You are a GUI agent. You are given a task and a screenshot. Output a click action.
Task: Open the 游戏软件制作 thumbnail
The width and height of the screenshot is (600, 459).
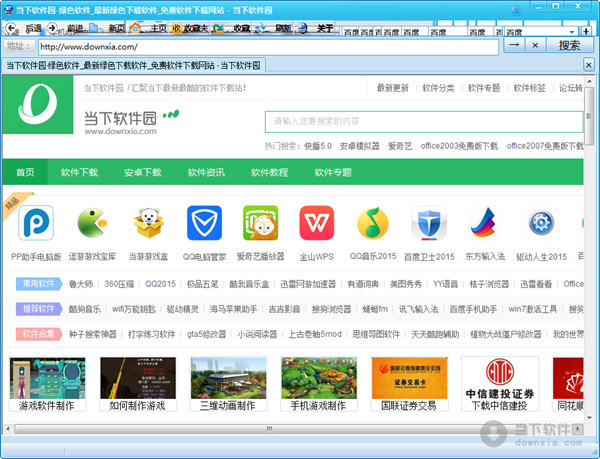pos(47,384)
